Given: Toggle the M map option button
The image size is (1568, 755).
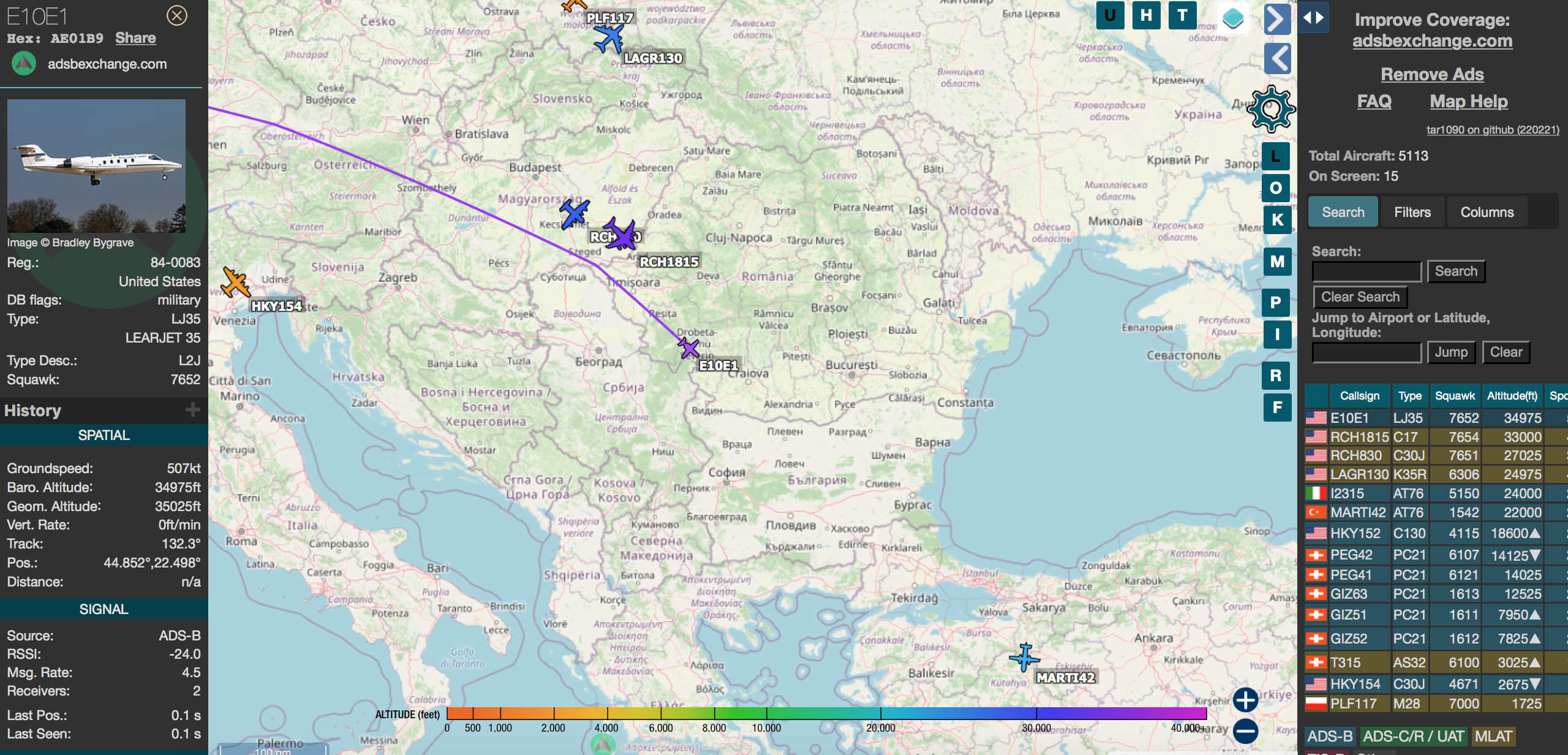Looking at the screenshot, I should [1277, 262].
